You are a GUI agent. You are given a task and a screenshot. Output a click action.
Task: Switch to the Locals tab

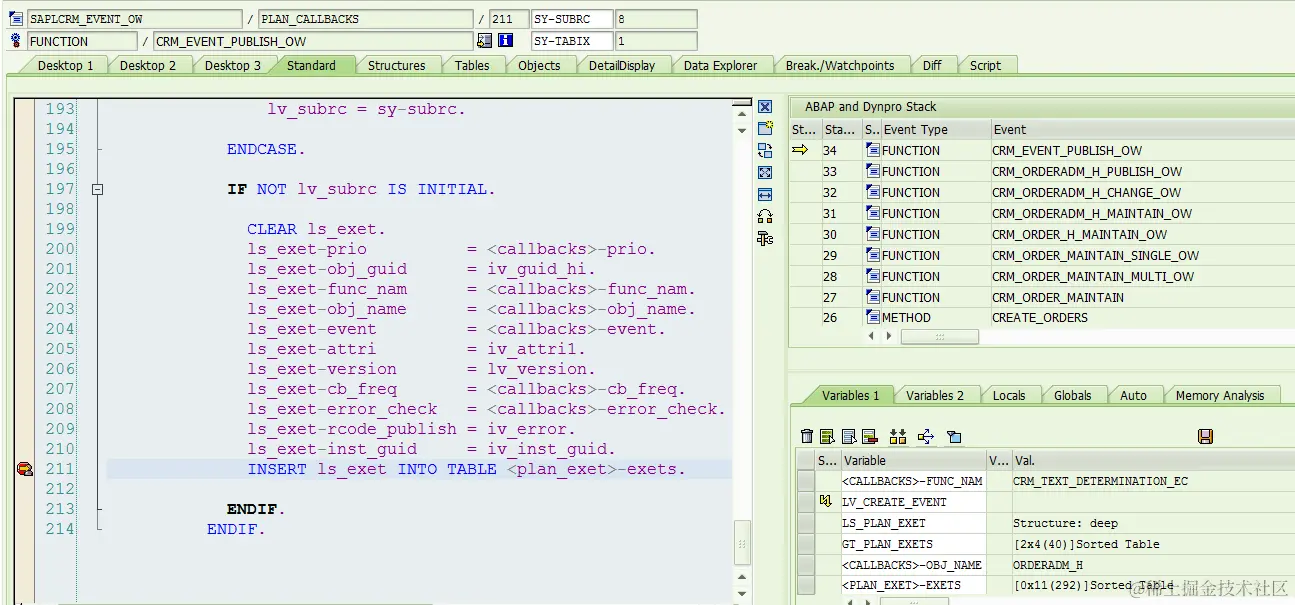(1009, 395)
